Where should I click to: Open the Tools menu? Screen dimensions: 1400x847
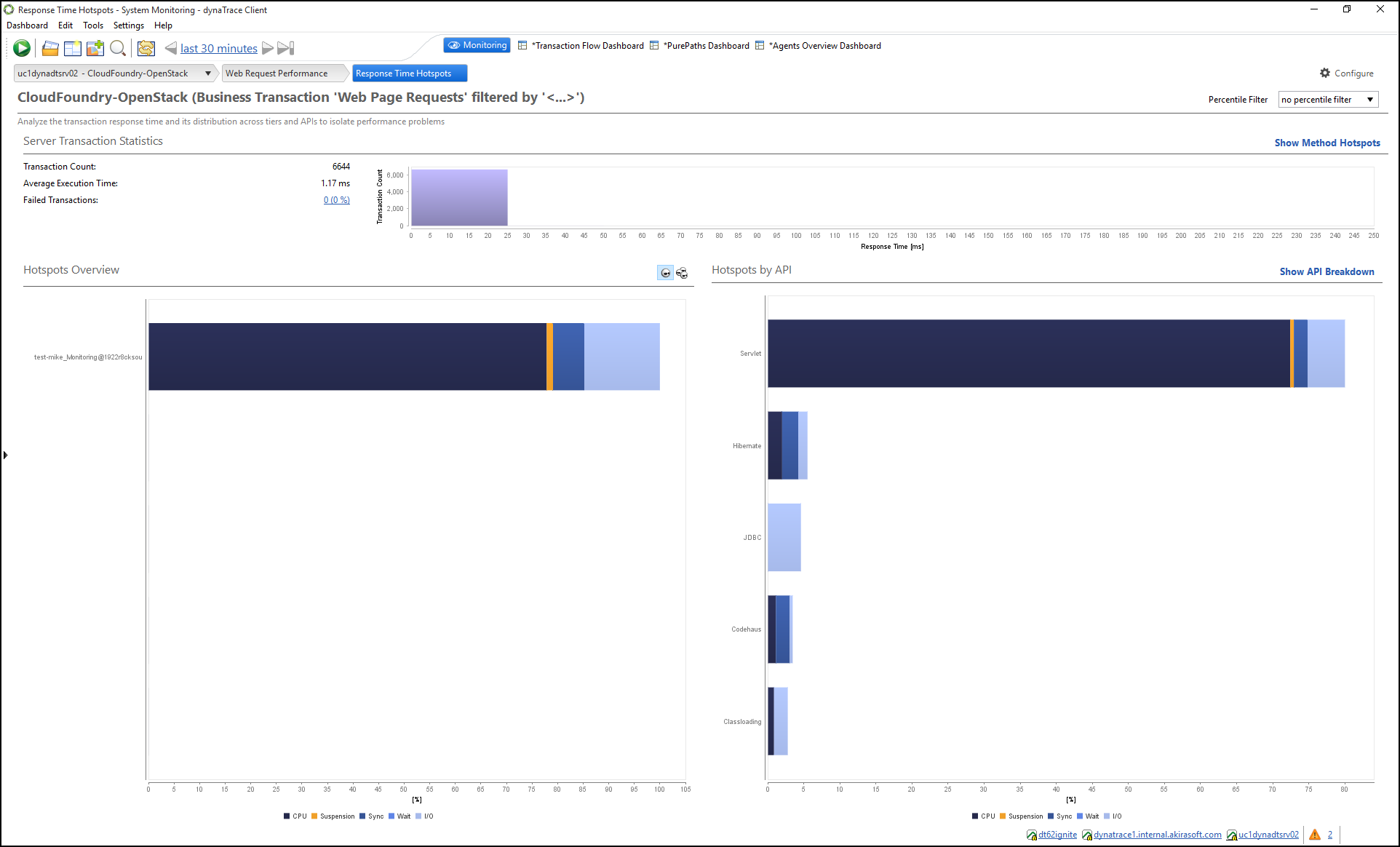(x=93, y=25)
